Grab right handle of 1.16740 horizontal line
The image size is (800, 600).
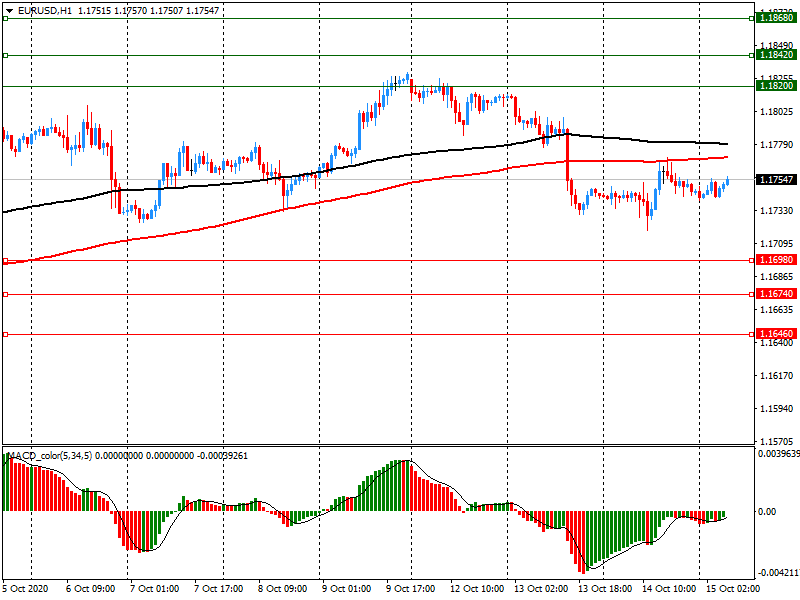click(752, 294)
